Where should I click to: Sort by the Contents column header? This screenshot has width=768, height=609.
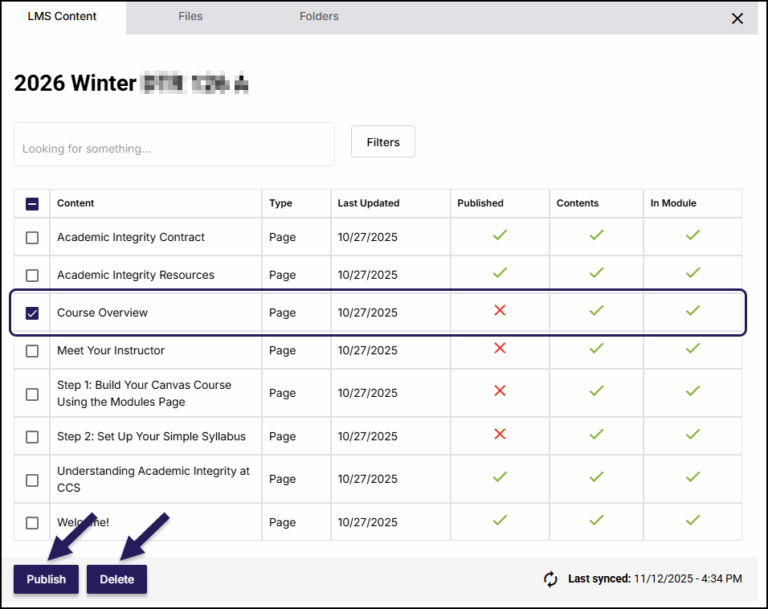click(577, 203)
